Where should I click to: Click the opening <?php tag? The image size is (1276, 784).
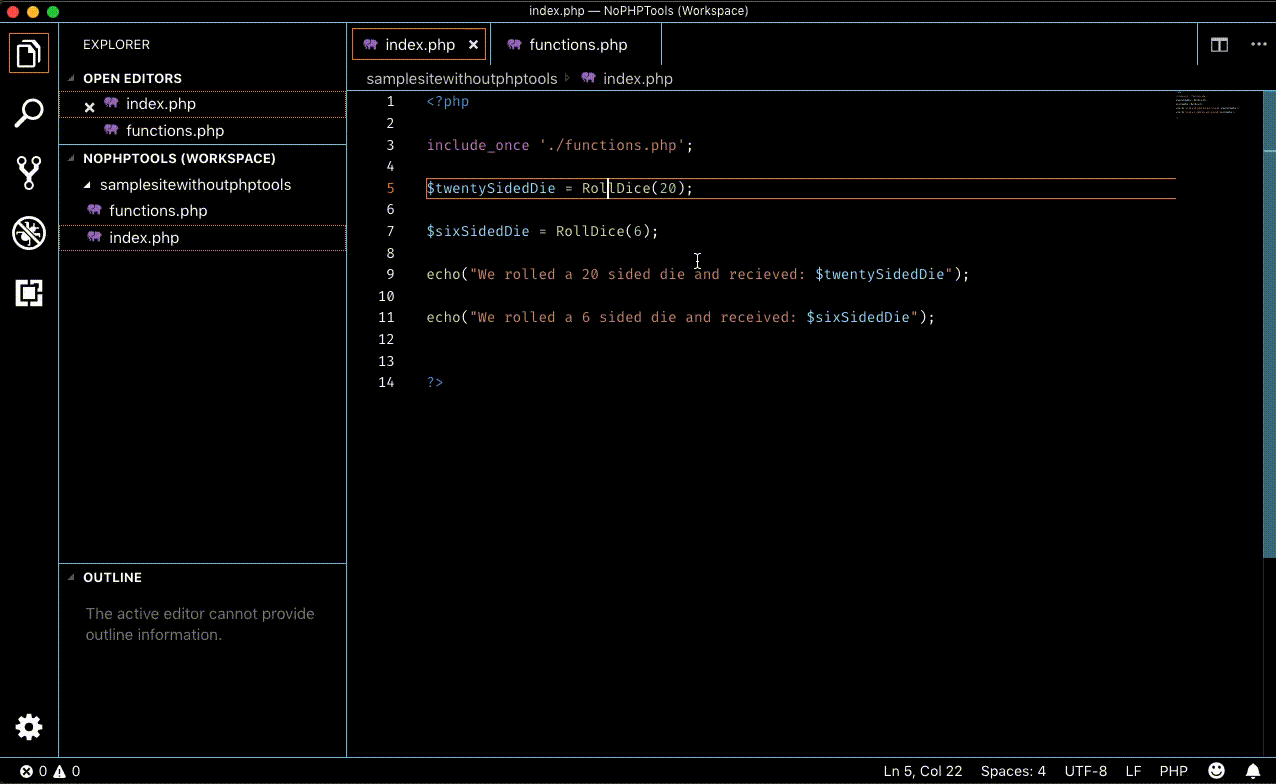tap(448, 102)
